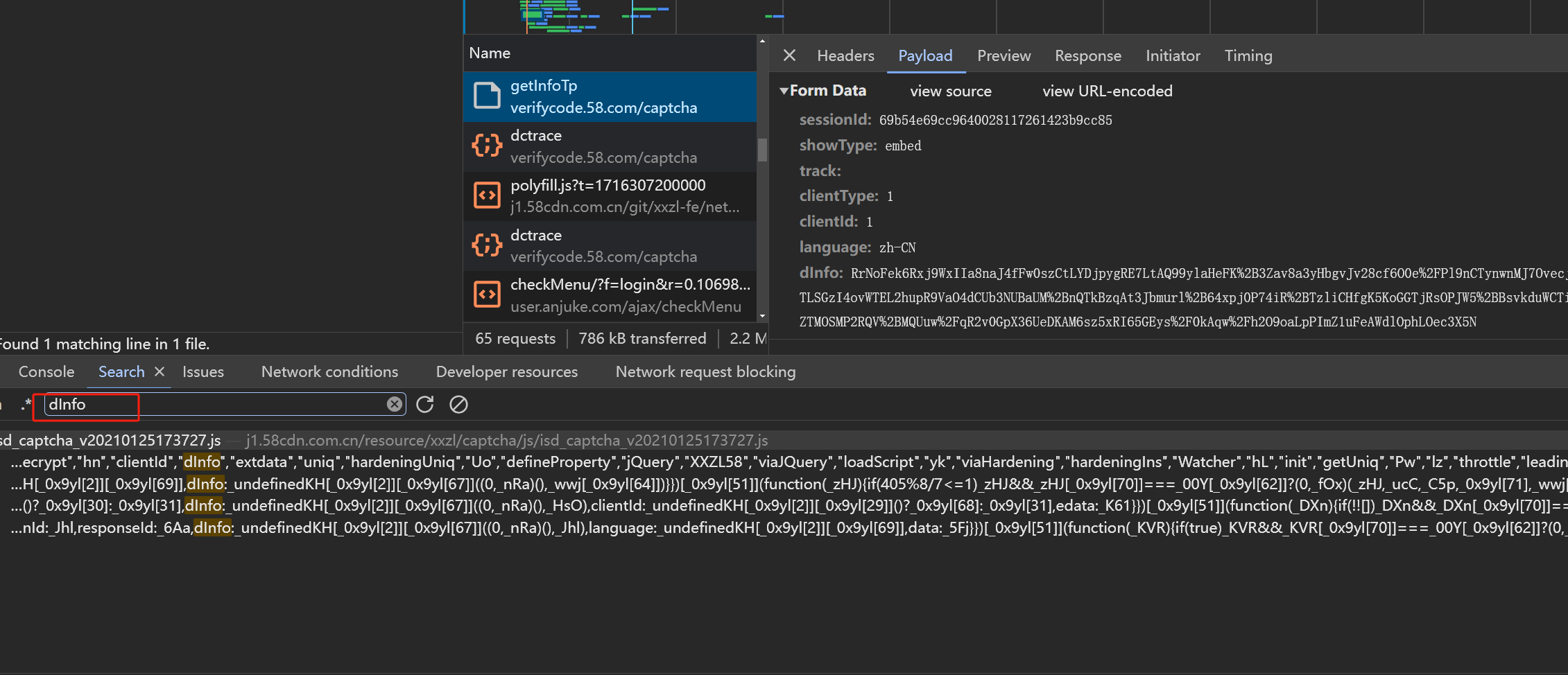Viewport: 1568px width, 675px height.
Task: Clear the search input text
Action: 395,404
